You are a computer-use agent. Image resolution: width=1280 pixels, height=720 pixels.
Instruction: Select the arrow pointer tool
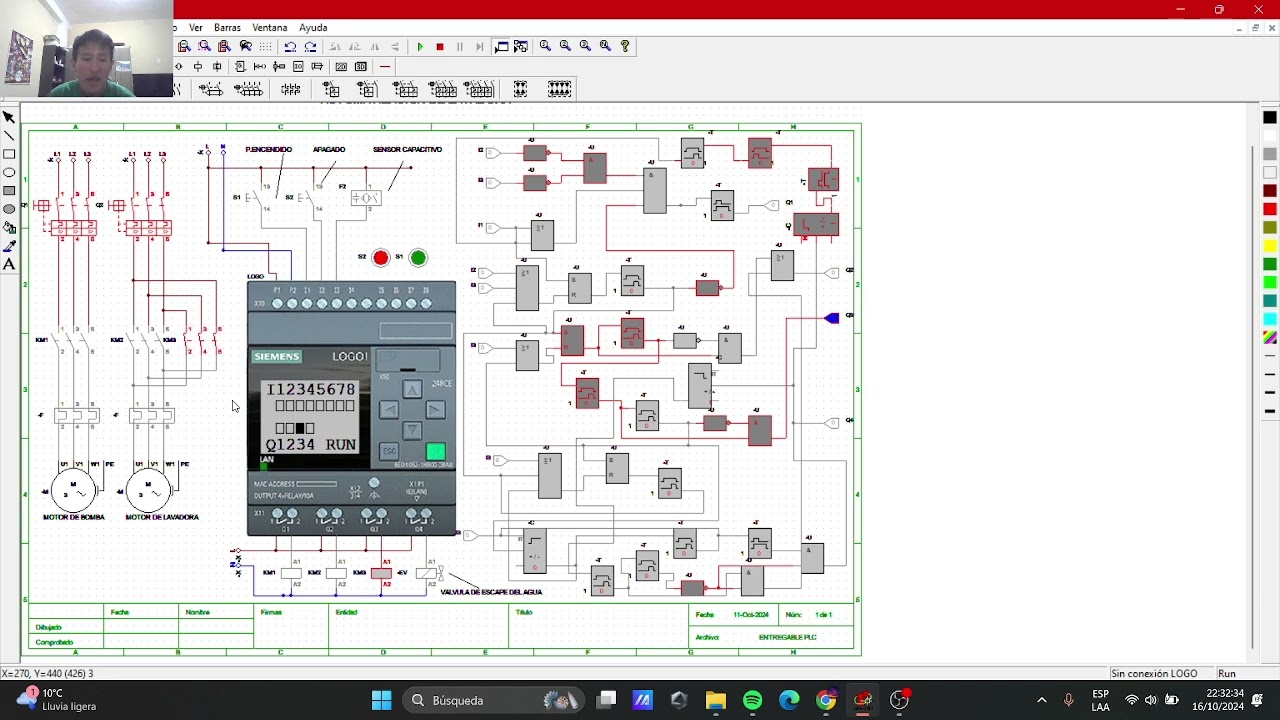[9, 117]
